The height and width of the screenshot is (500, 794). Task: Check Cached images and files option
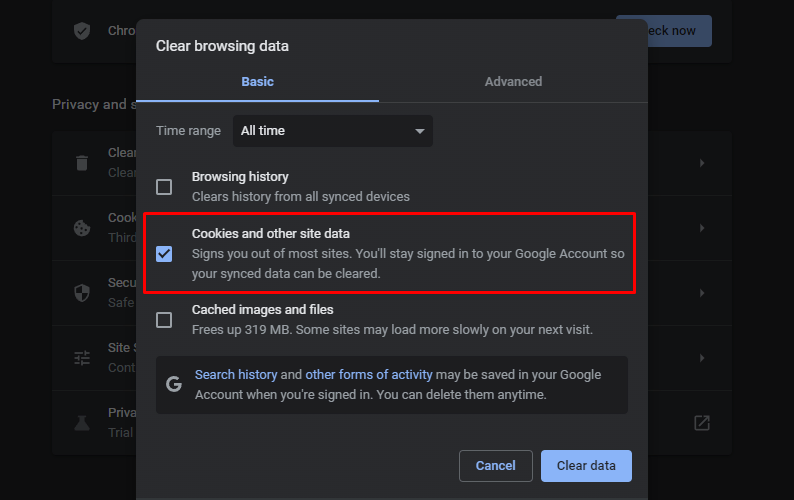(164, 320)
